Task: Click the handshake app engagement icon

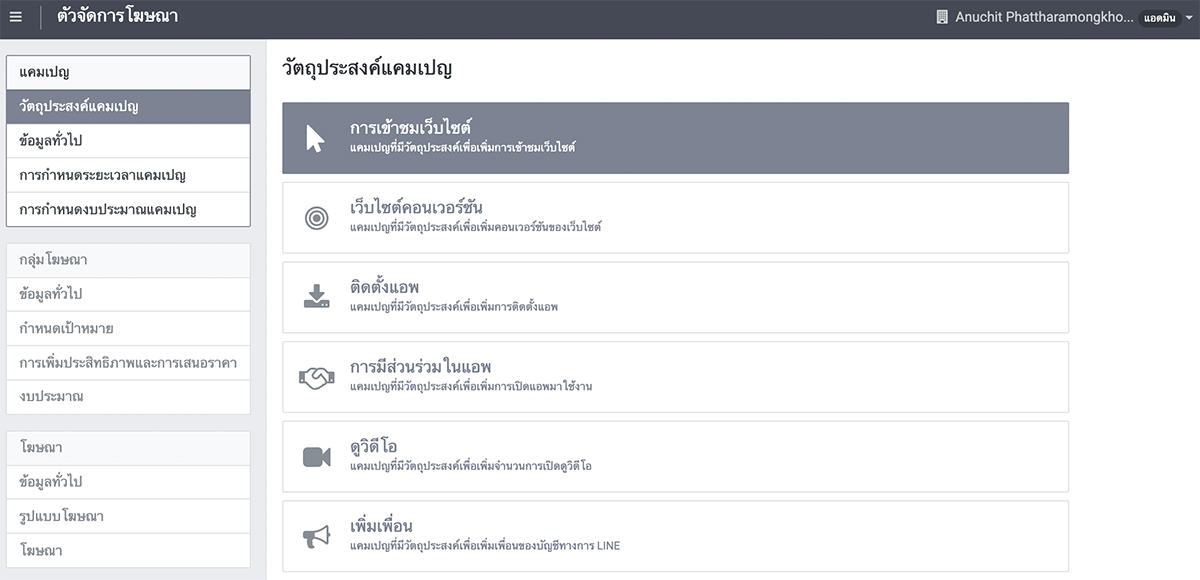Action: [x=316, y=377]
